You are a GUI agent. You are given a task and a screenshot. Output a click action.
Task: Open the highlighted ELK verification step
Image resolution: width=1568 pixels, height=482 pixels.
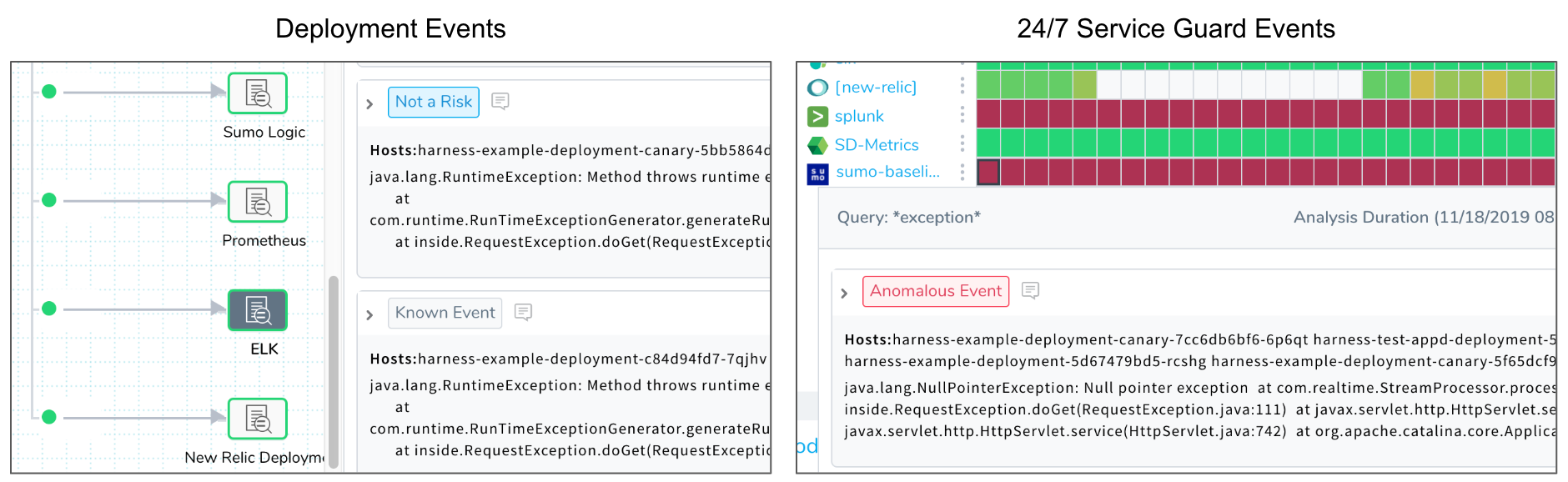[258, 309]
